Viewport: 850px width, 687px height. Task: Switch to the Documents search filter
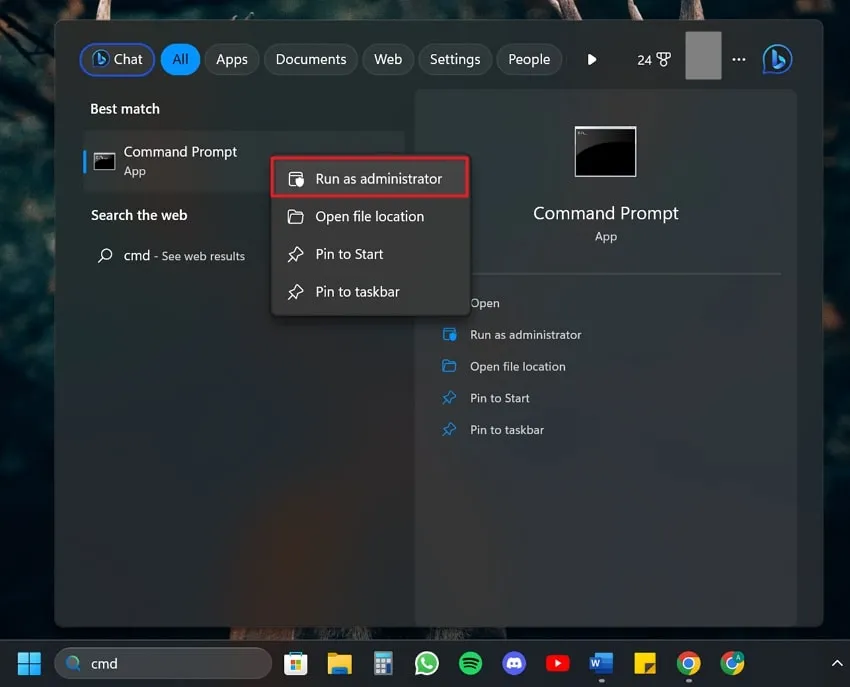coord(311,59)
